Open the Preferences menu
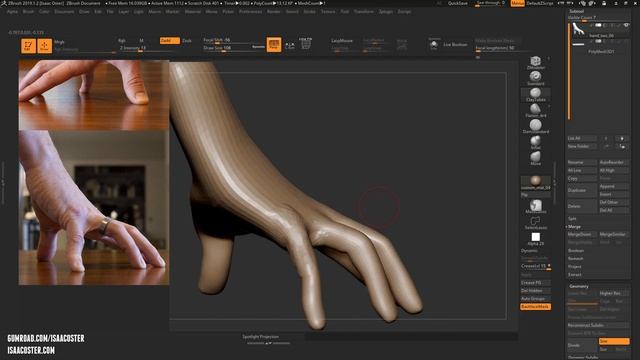Viewport: 640px width, 360px height. pyautogui.click(x=250, y=11)
